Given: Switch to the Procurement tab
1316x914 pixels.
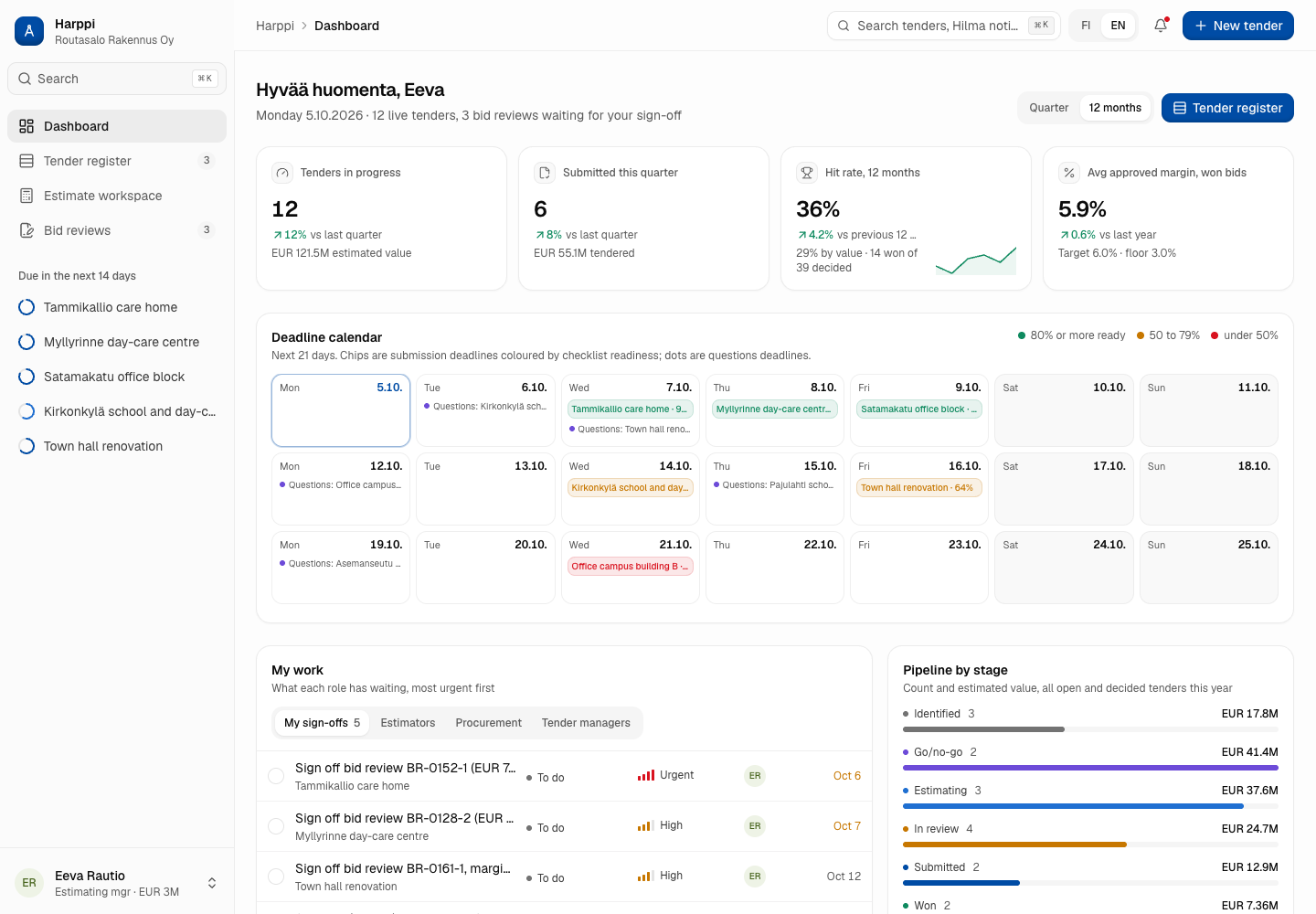Looking at the screenshot, I should point(488,723).
